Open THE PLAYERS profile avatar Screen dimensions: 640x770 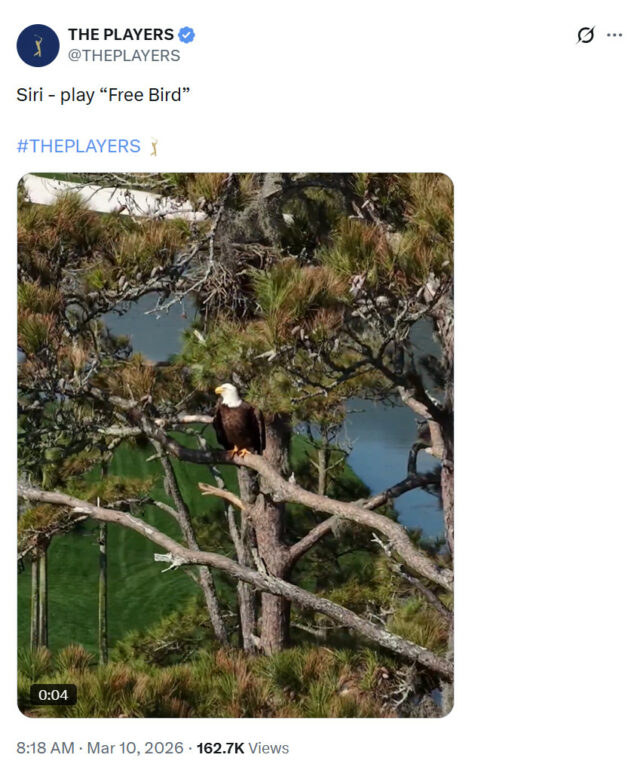(38, 45)
